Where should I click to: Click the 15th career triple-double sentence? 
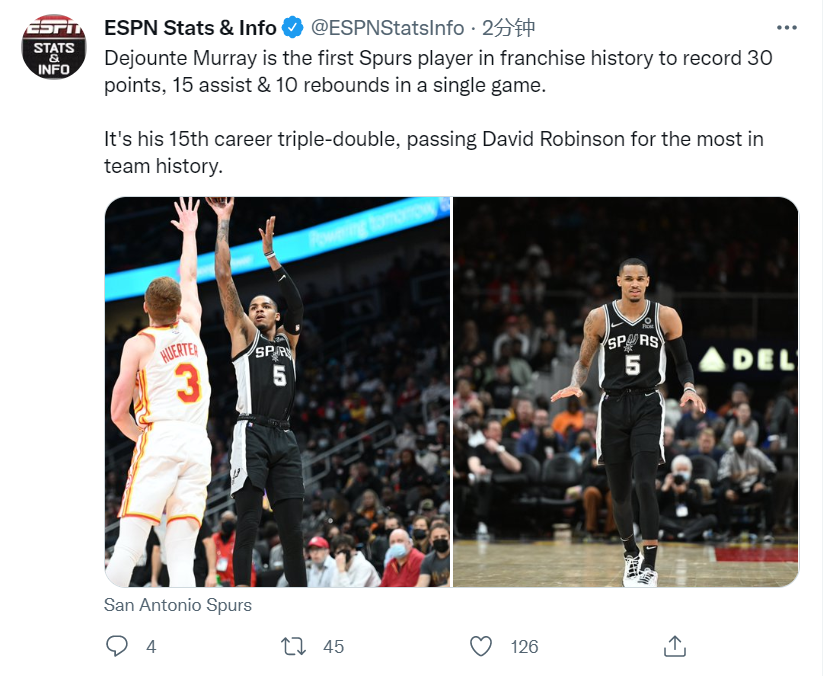[x=434, y=153]
